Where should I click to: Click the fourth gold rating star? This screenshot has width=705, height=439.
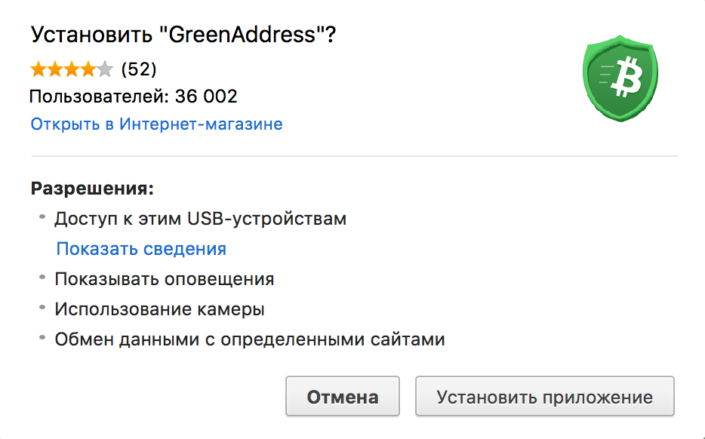88,69
